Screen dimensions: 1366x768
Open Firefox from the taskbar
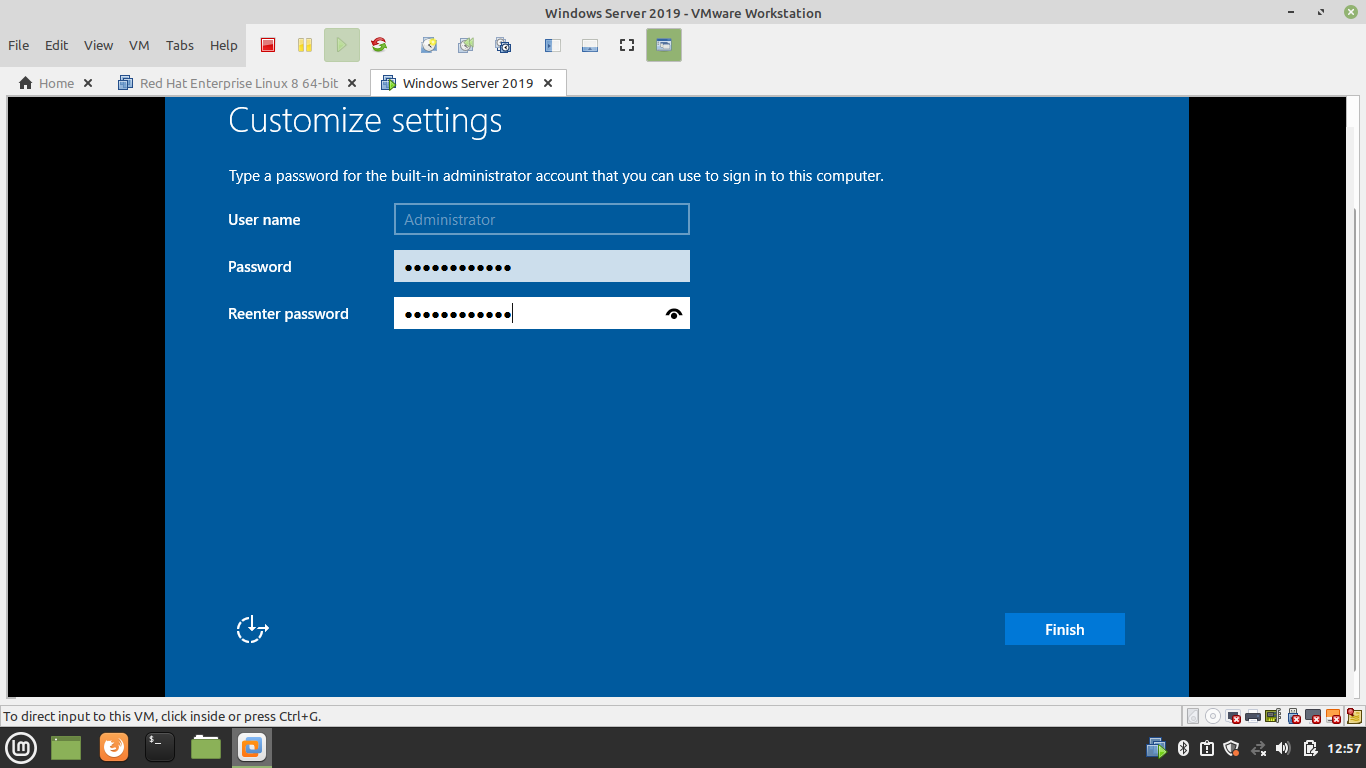(114, 747)
